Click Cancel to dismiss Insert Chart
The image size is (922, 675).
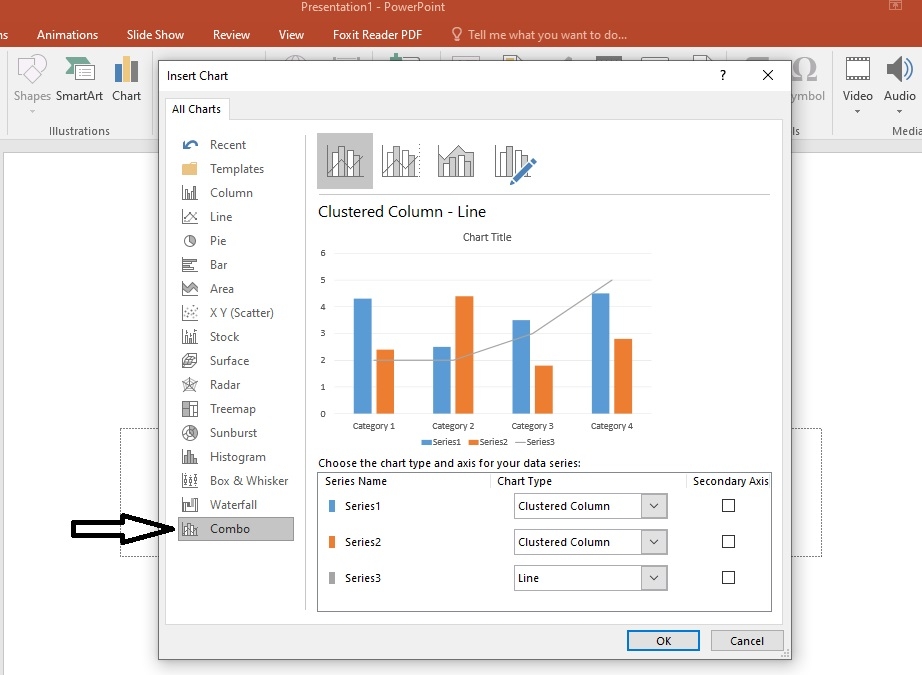click(x=746, y=641)
